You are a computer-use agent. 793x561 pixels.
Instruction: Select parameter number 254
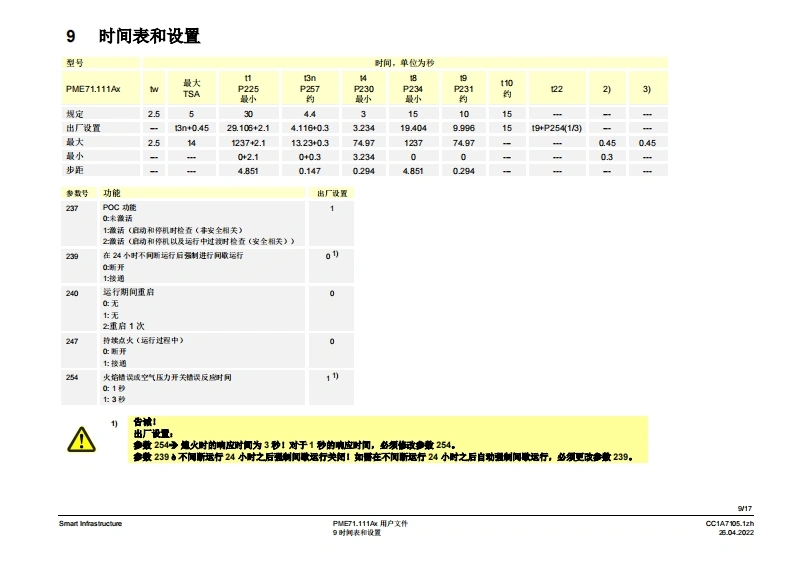(x=72, y=377)
